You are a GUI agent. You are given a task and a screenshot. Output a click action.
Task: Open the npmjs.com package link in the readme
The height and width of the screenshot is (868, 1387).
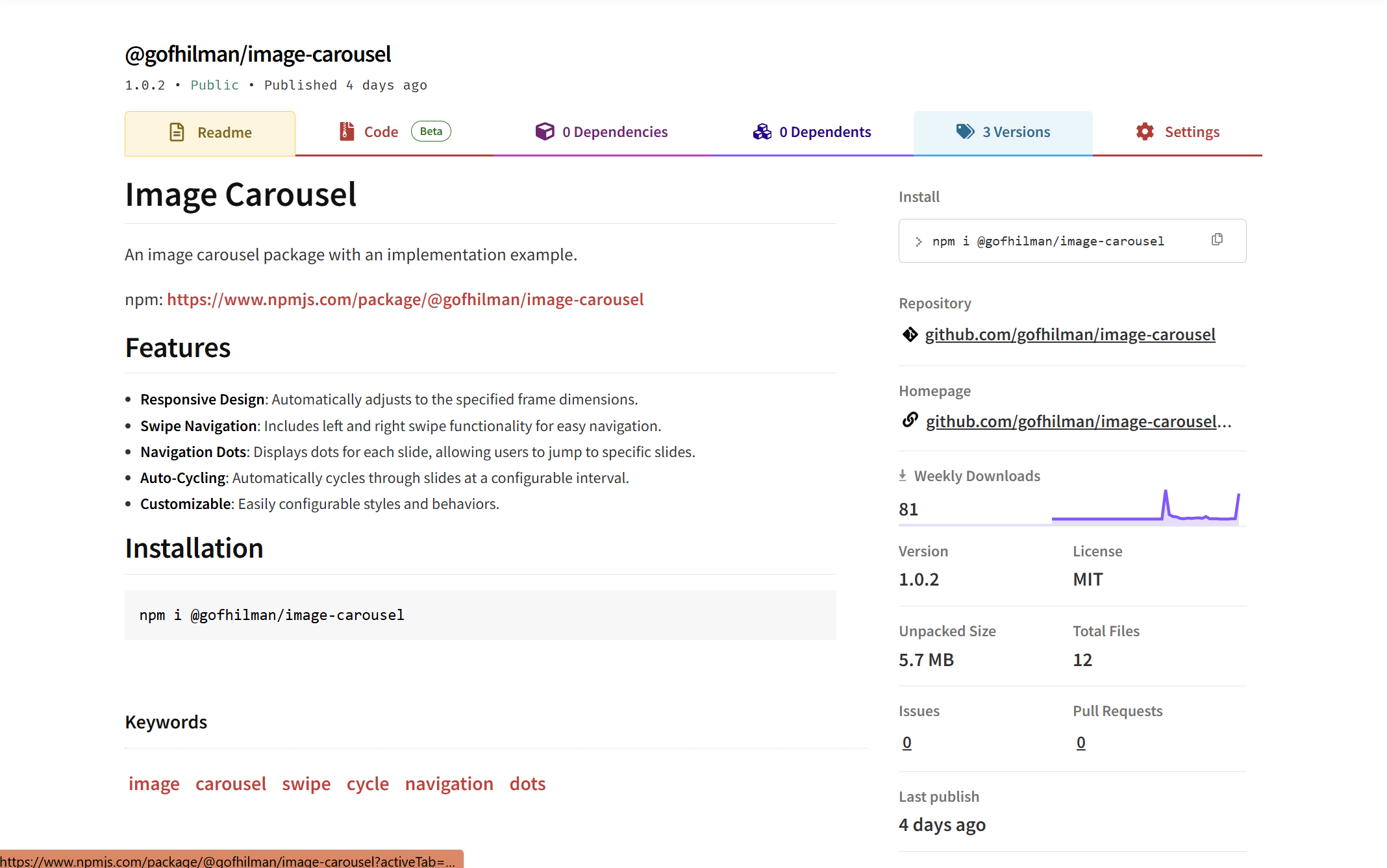pos(405,299)
